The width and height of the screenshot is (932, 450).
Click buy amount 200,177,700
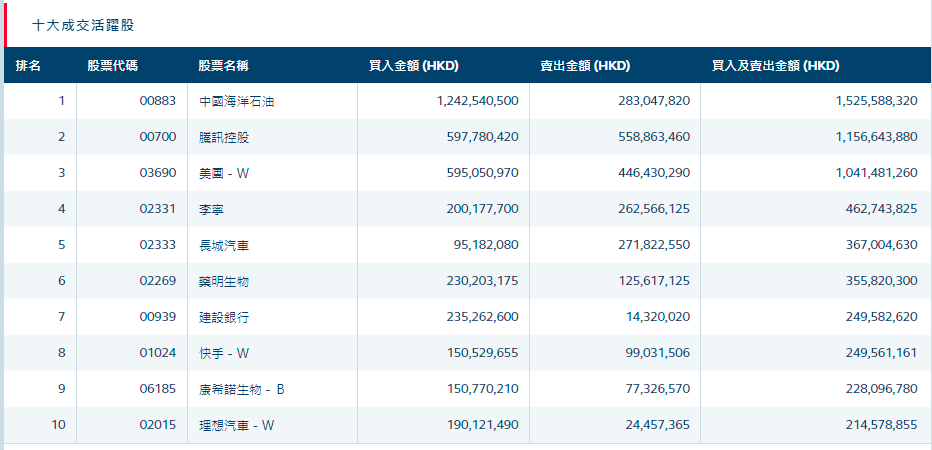(483, 209)
